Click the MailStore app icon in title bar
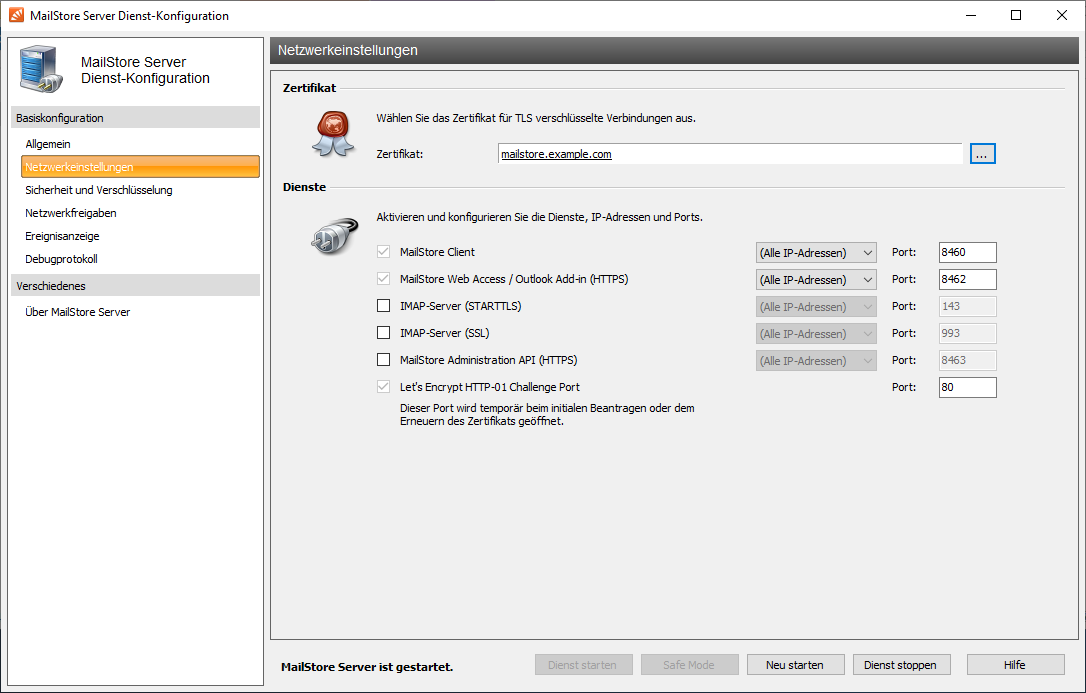The width and height of the screenshot is (1086, 693). (x=16, y=15)
